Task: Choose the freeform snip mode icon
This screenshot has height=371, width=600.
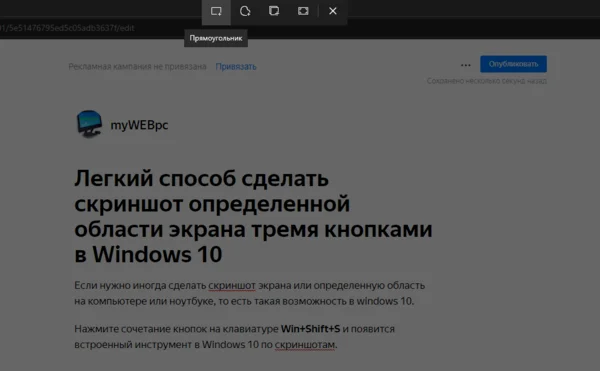Action: (x=245, y=11)
